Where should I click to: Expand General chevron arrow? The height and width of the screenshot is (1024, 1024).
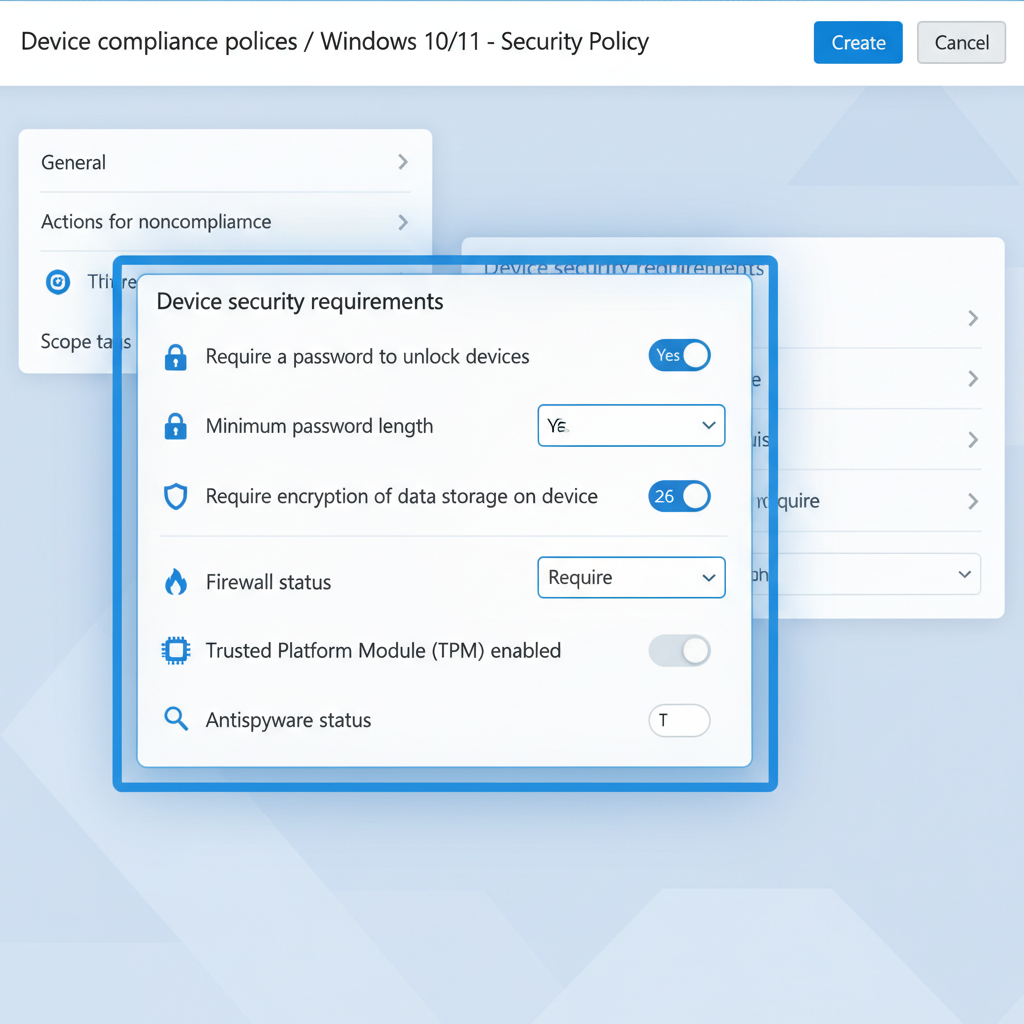(x=403, y=162)
